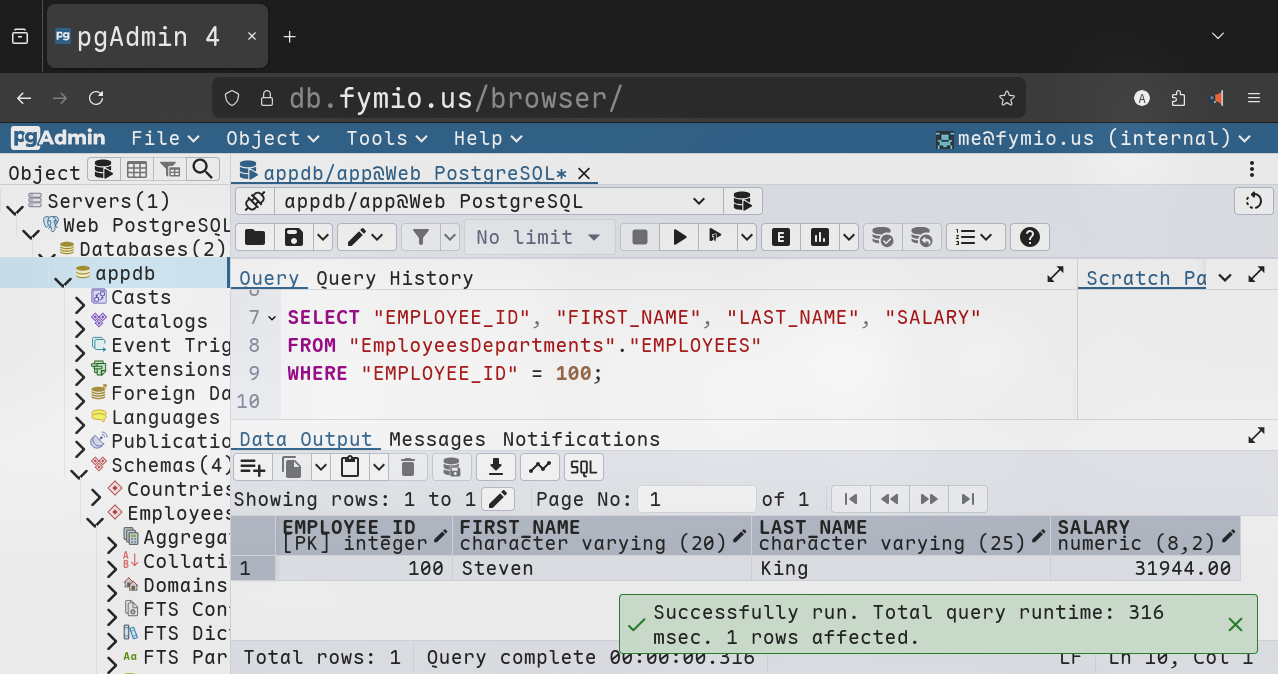Image resolution: width=1278 pixels, height=674 pixels.
Task: Click the Page No input field
Action: click(697, 499)
